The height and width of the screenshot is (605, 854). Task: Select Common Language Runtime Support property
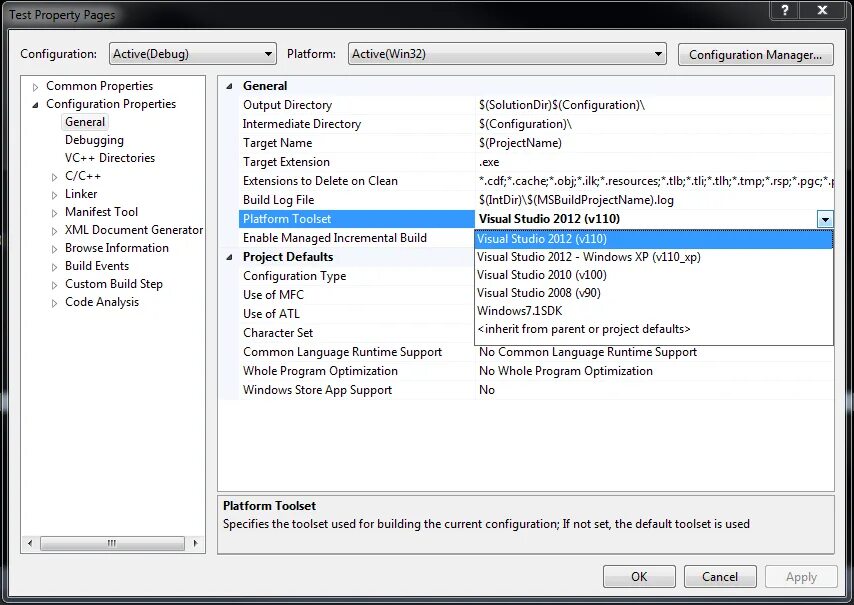357,352
